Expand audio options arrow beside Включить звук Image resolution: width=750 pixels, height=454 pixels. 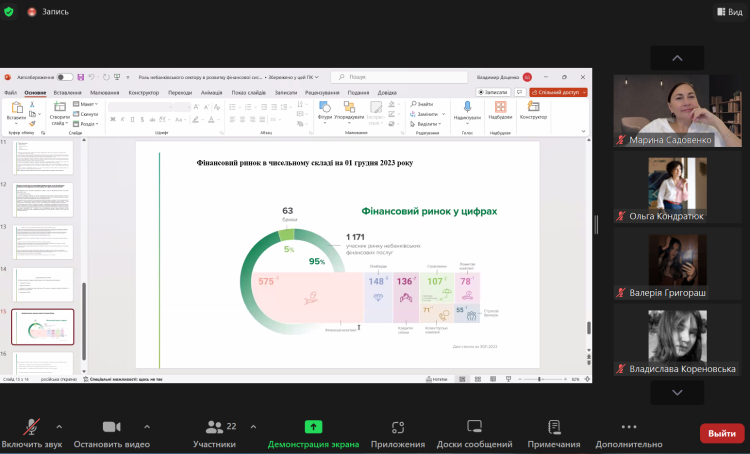tap(59, 426)
